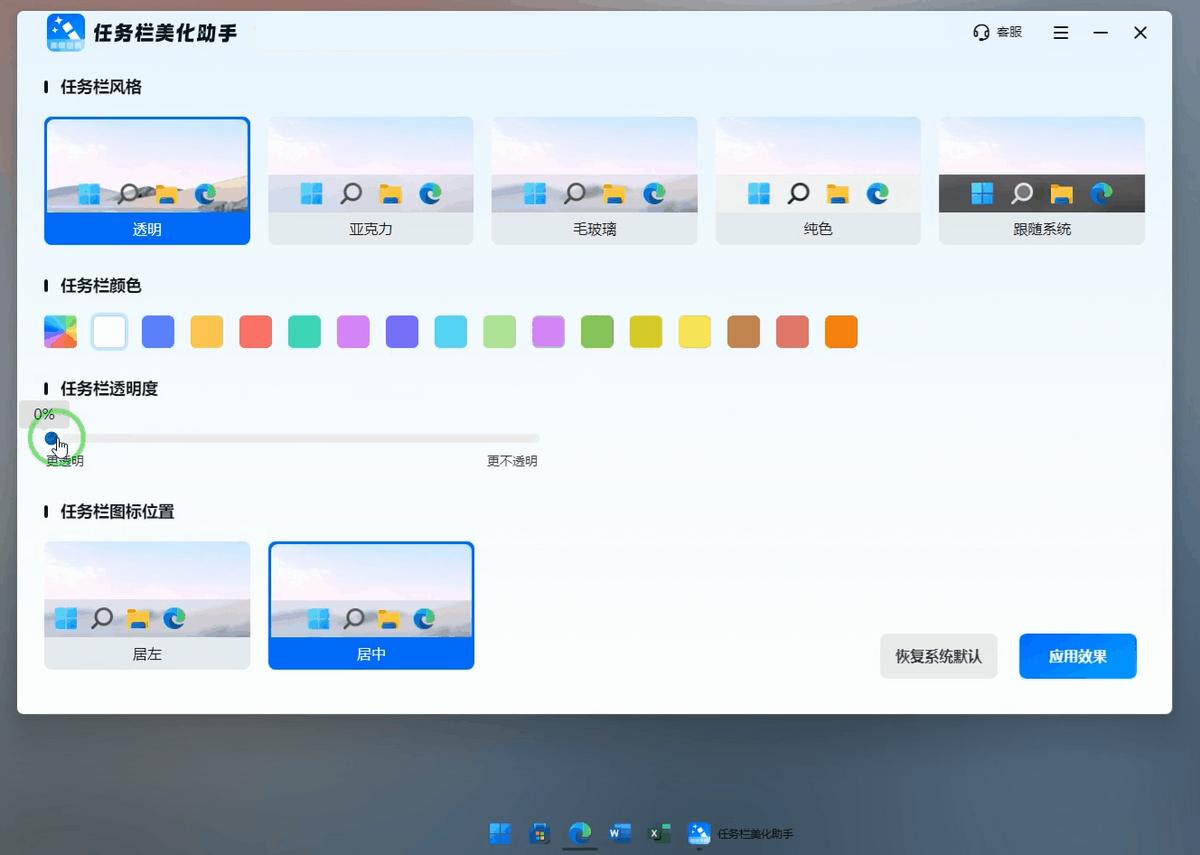Launch Excel from the Windows taskbar

660,832
